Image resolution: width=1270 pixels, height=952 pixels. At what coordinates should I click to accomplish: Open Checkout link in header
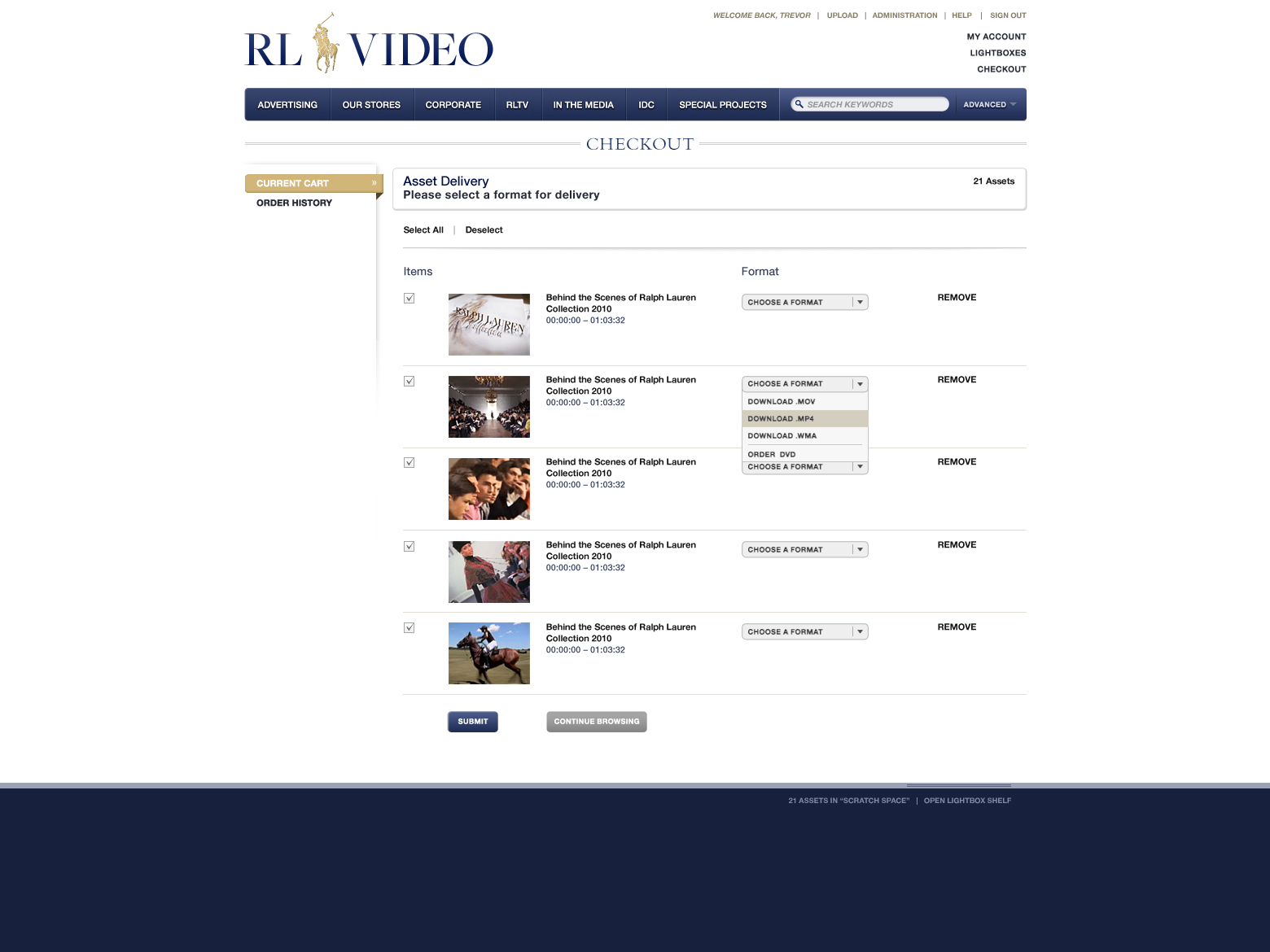1001,69
